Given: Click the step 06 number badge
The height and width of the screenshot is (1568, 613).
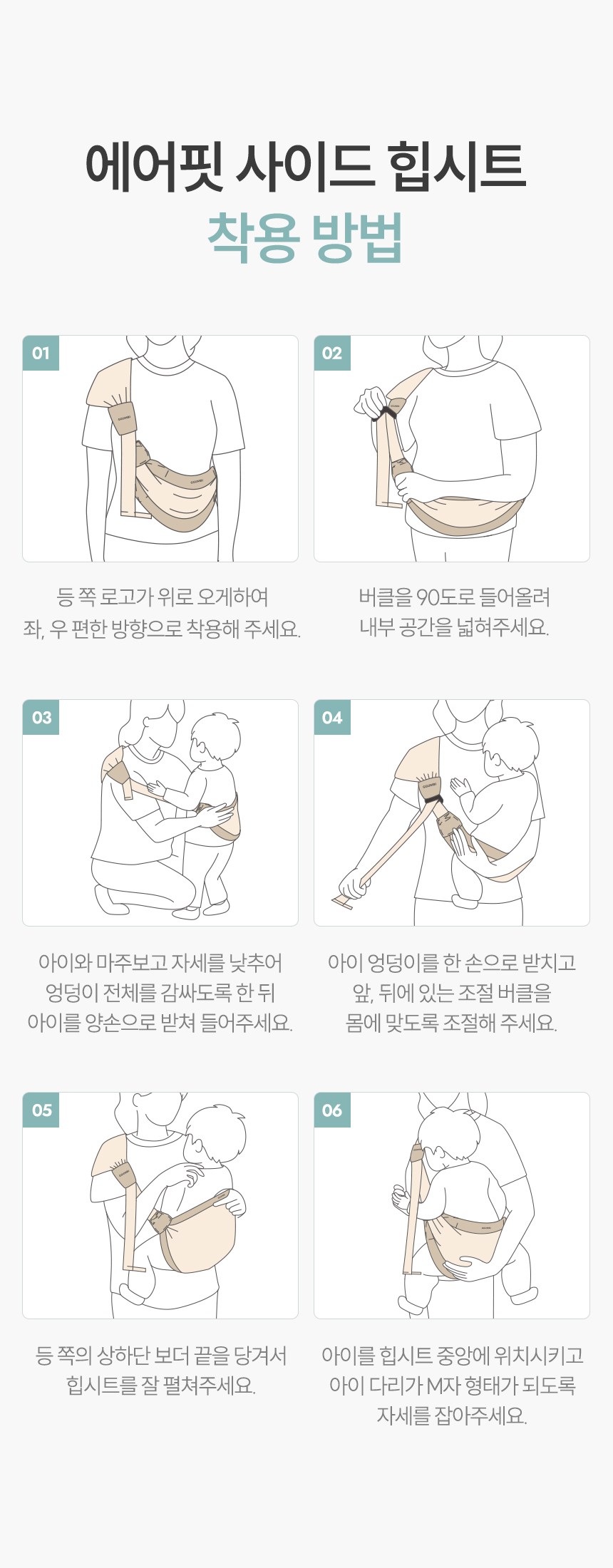Looking at the screenshot, I should [332, 1110].
